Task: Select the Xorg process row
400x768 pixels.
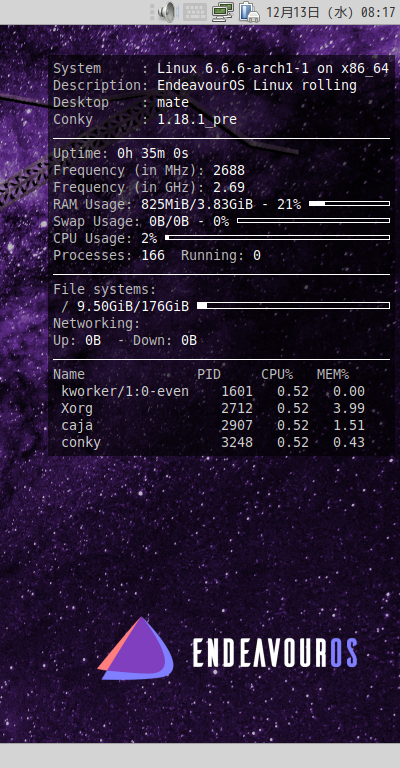Action: point(213,408)
